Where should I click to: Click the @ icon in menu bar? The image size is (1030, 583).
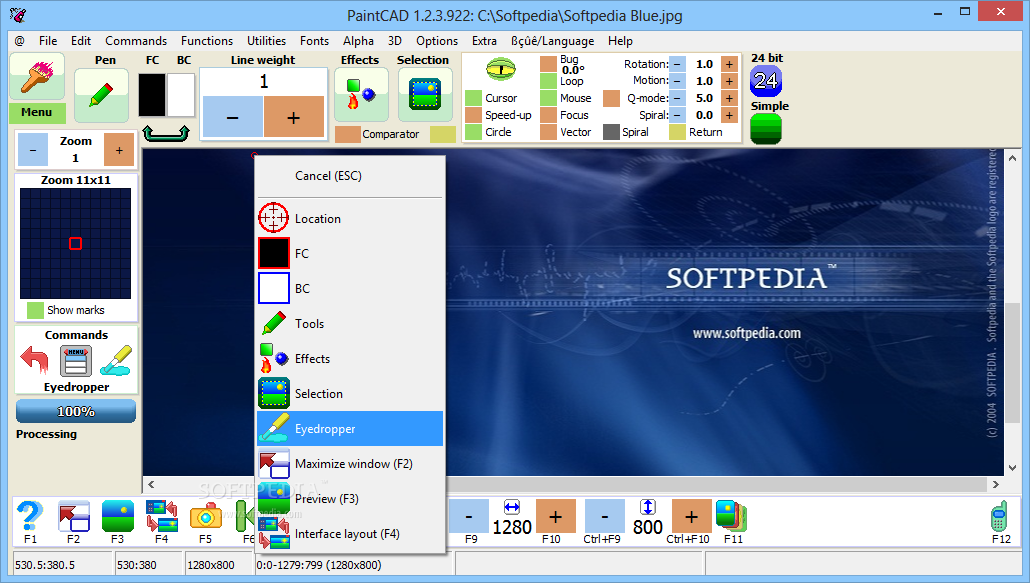20,41
